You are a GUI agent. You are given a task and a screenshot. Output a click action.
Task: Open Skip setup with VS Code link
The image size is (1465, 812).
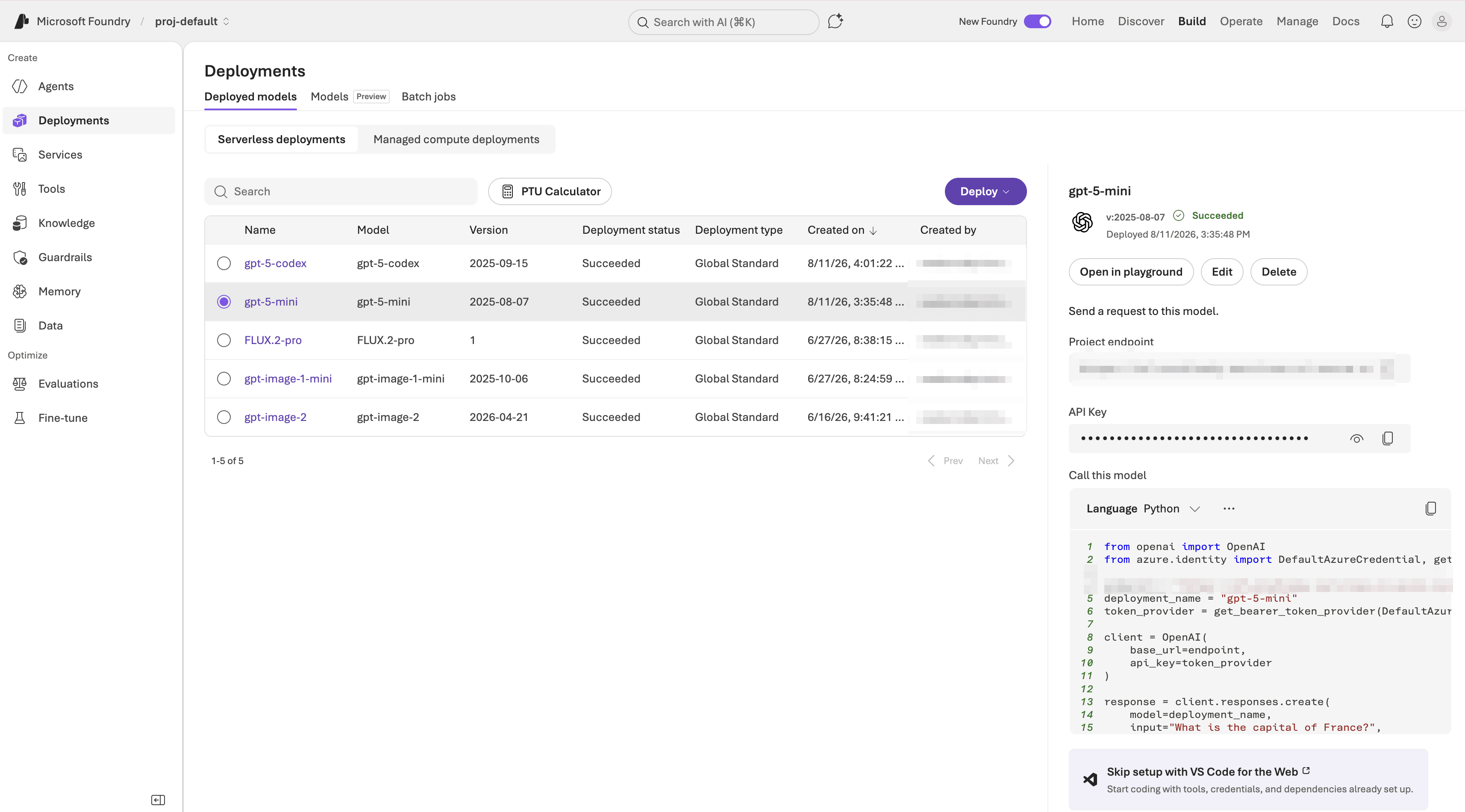(1209, 772)
